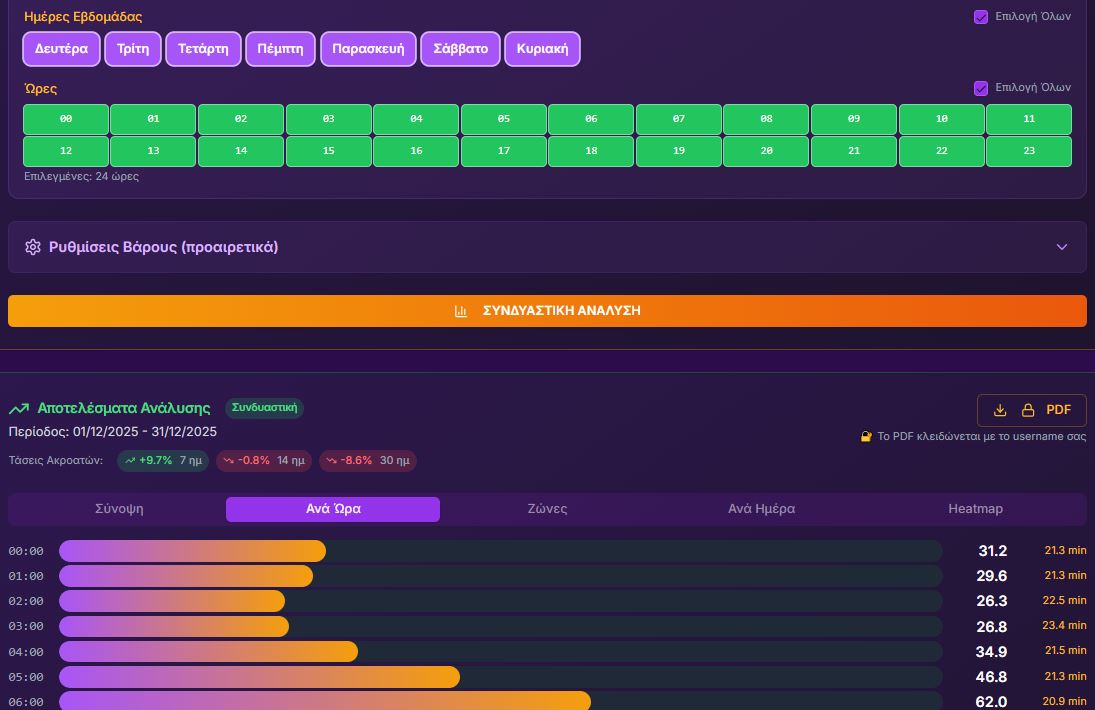Open Ρυθμίσεις Βάρους (προαιρετικά) section
The image size is (1095, 710).
tap(548, 247)
